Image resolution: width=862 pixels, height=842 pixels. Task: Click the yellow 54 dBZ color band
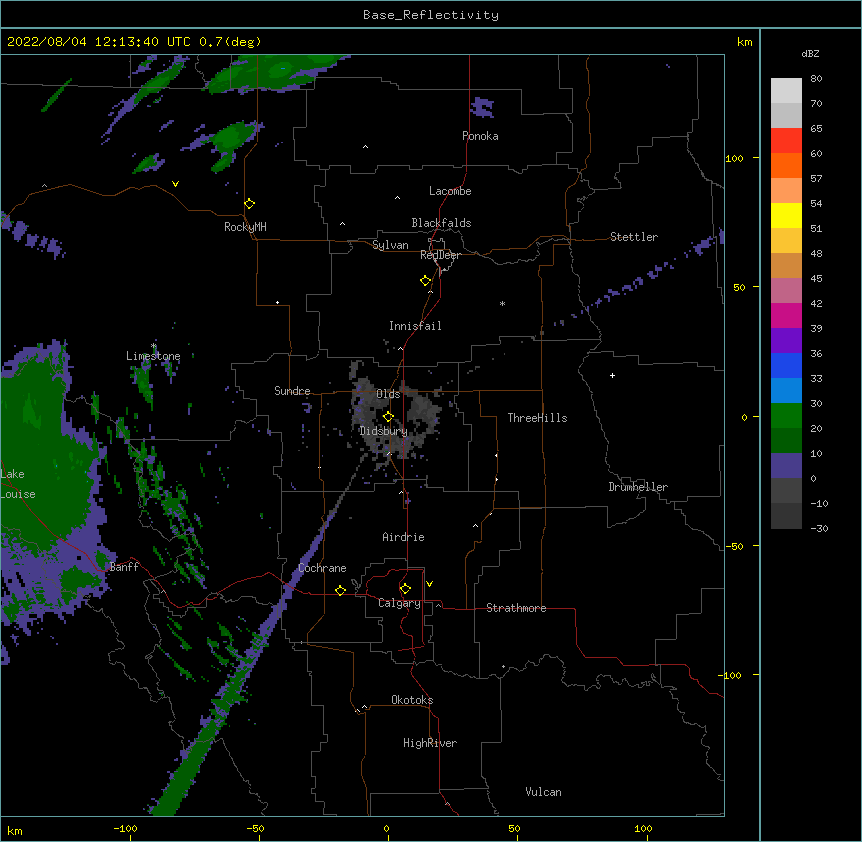click(x=786, y=215)
